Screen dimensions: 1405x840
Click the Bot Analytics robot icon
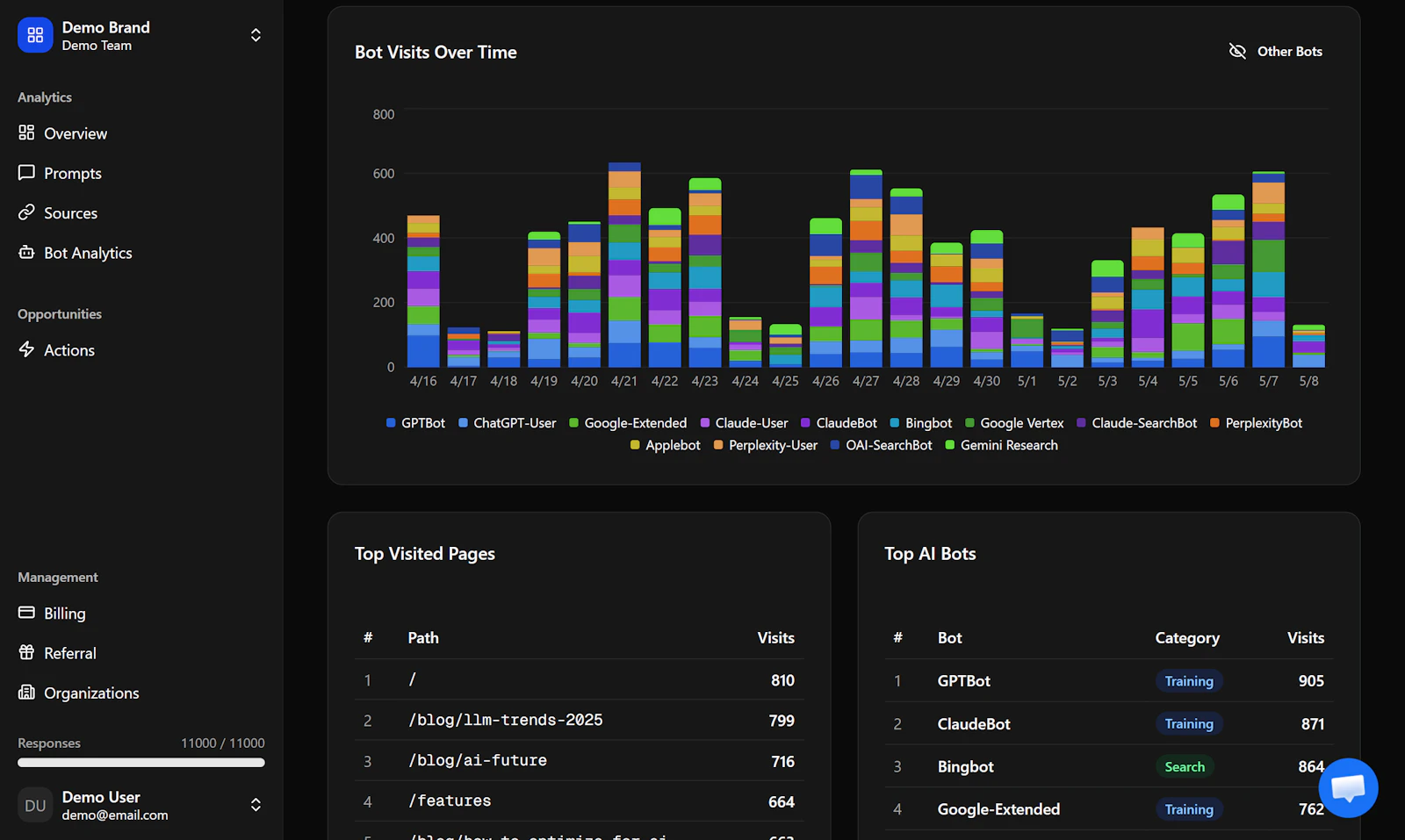(26, 253)
